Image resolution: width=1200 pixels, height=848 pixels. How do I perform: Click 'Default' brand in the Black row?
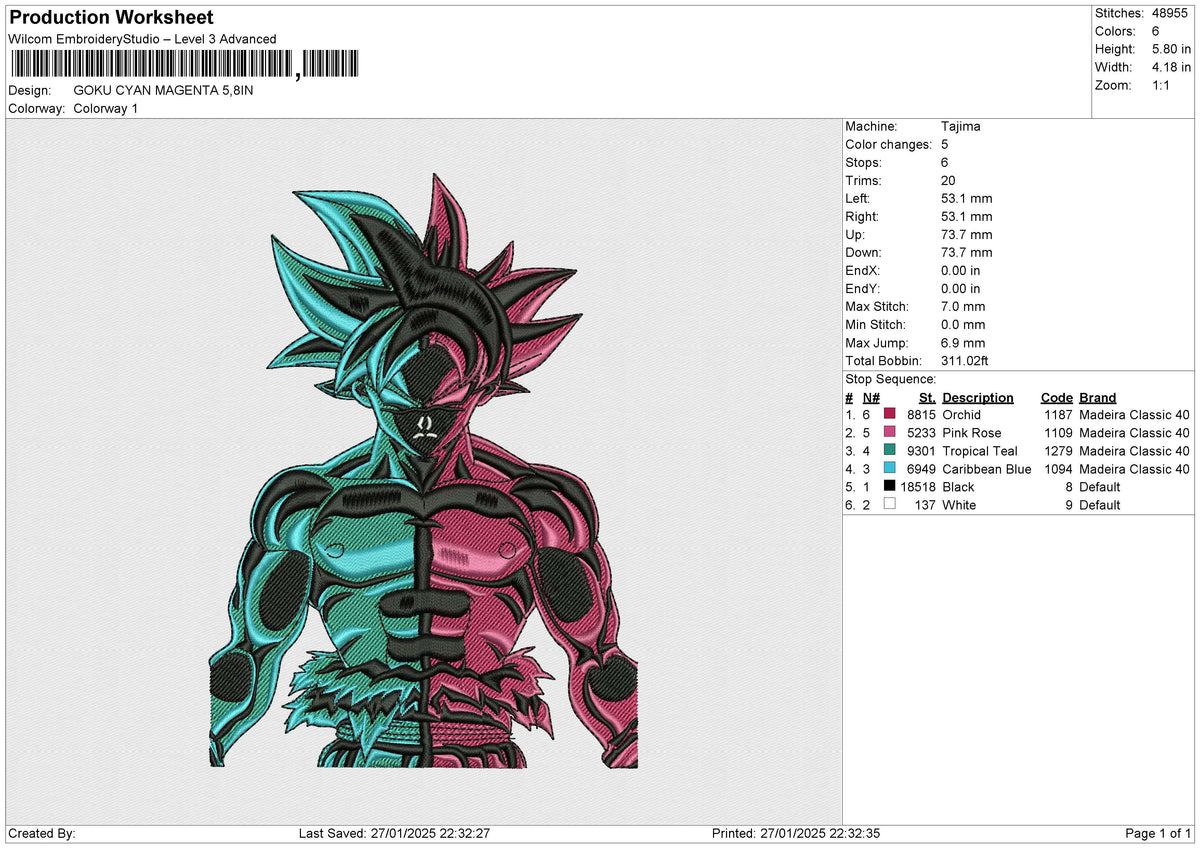pyautogui.click(x=1100, y=486)
